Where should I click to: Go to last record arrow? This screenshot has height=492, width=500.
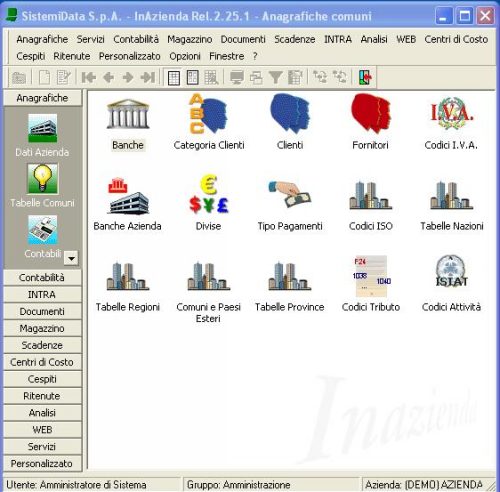click(x=148, y=77)
